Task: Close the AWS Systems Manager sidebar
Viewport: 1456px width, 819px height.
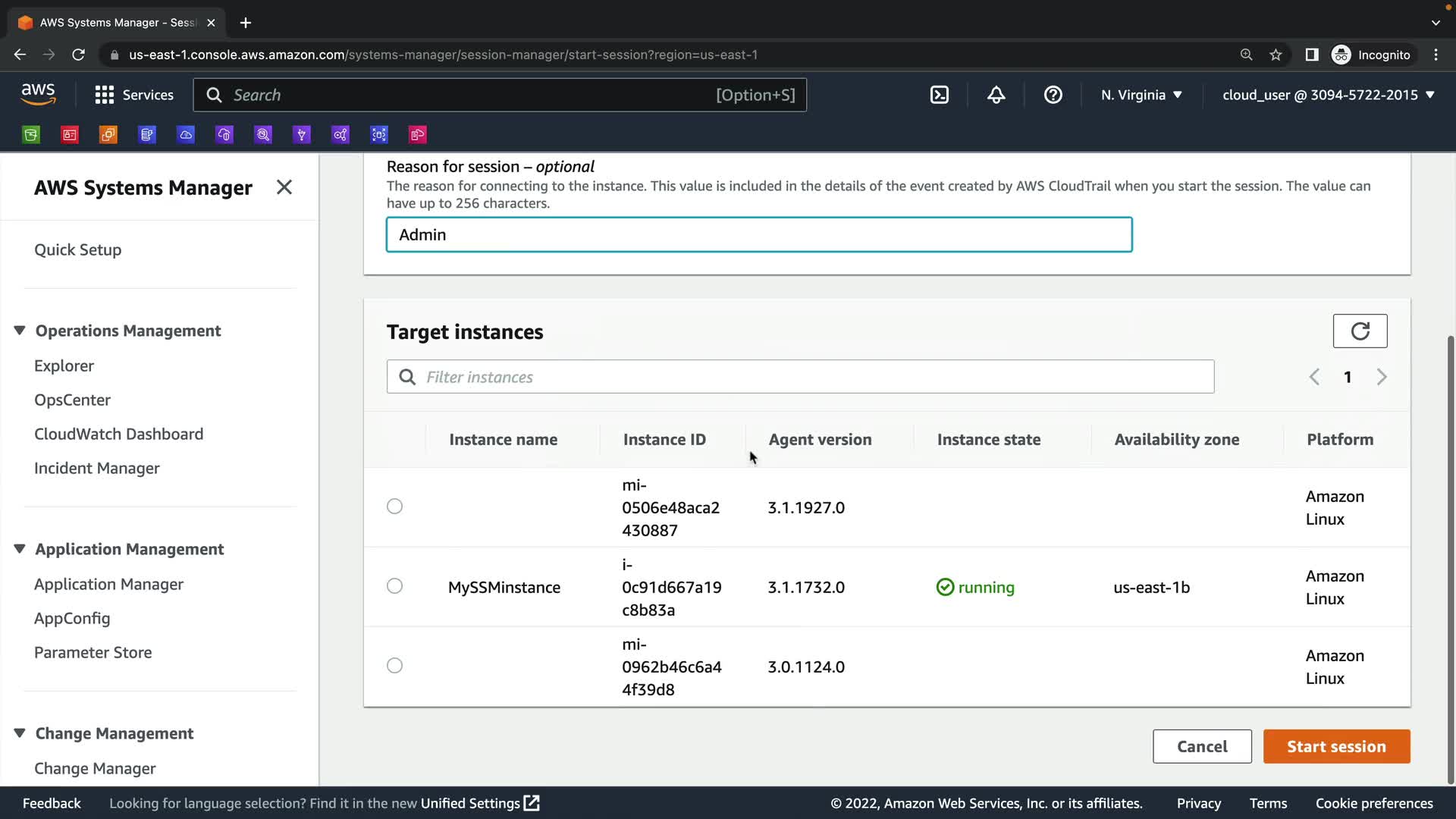Action: click(284, 187)
